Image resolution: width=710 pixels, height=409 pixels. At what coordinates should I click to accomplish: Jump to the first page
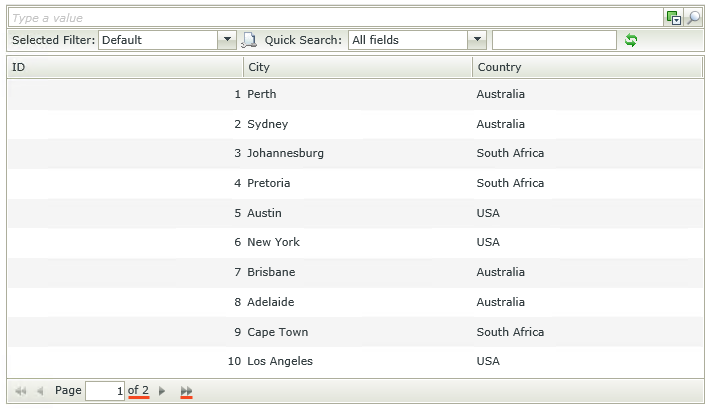tap(20, 391)
